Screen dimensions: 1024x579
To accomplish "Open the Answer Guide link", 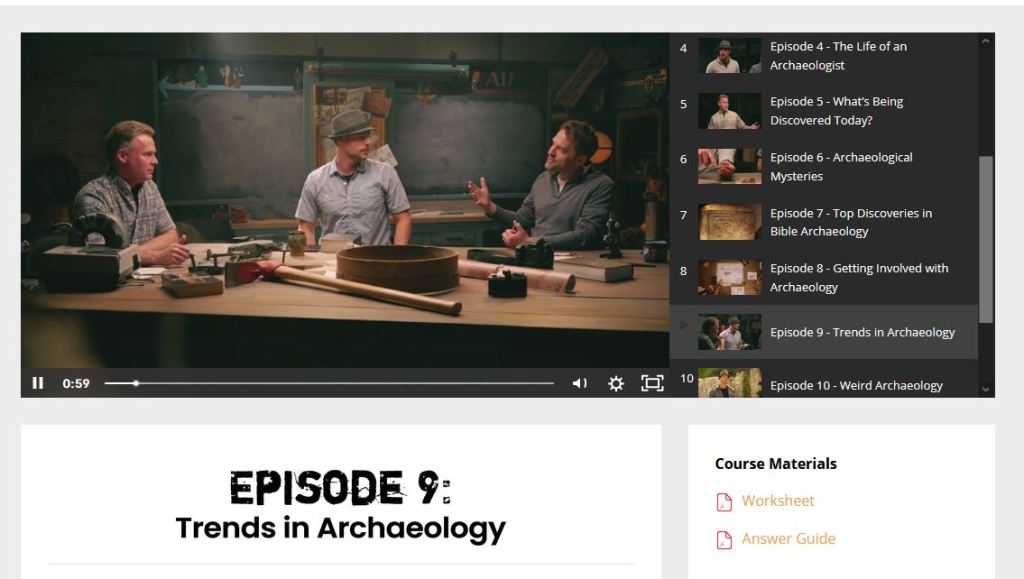I will 788,539.
